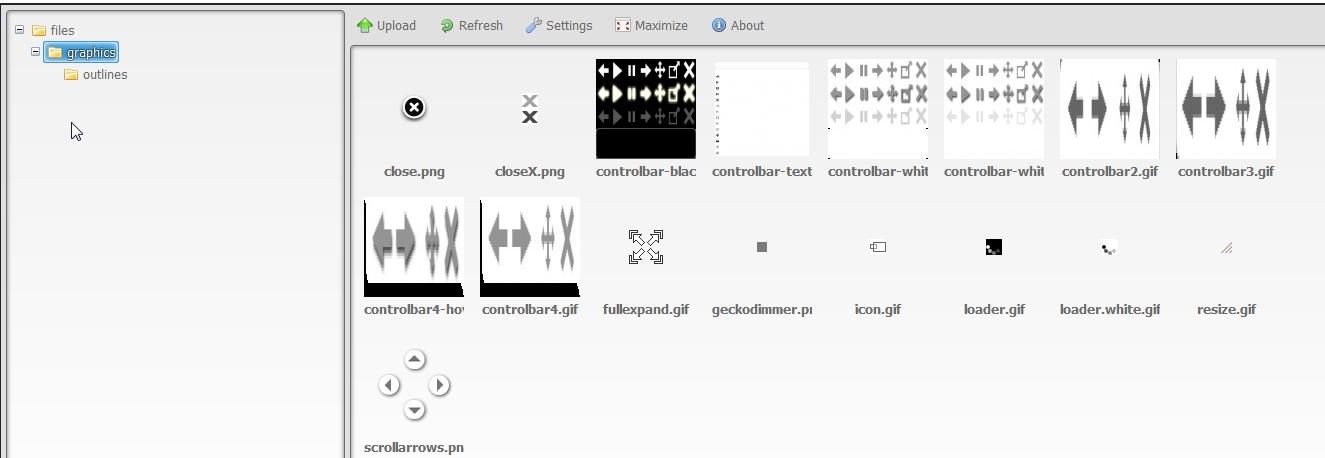Click the files root folder icon
1325x458 pixels.
point(39,31)
